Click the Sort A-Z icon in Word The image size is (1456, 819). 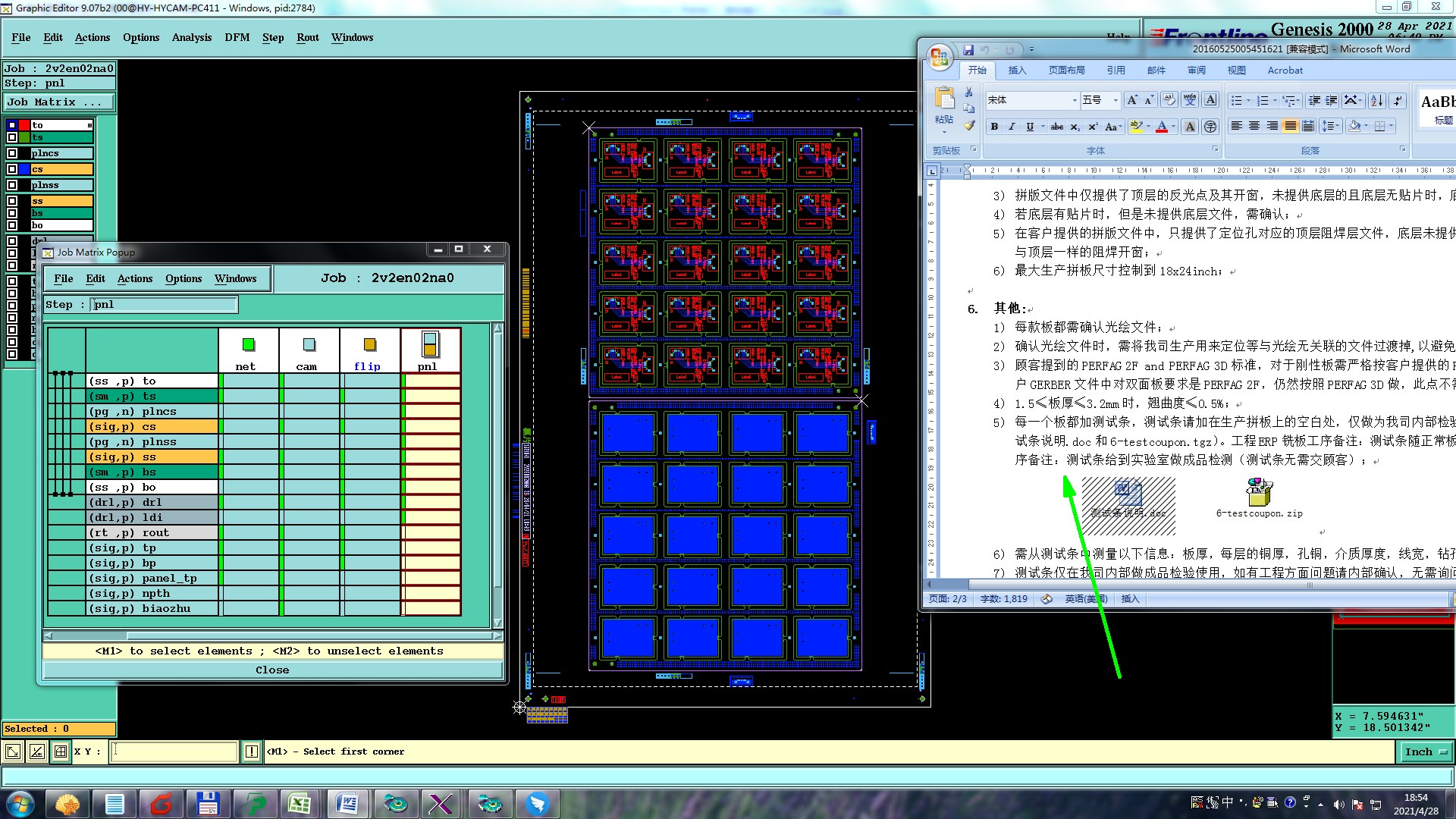[x=1376, y=100]
